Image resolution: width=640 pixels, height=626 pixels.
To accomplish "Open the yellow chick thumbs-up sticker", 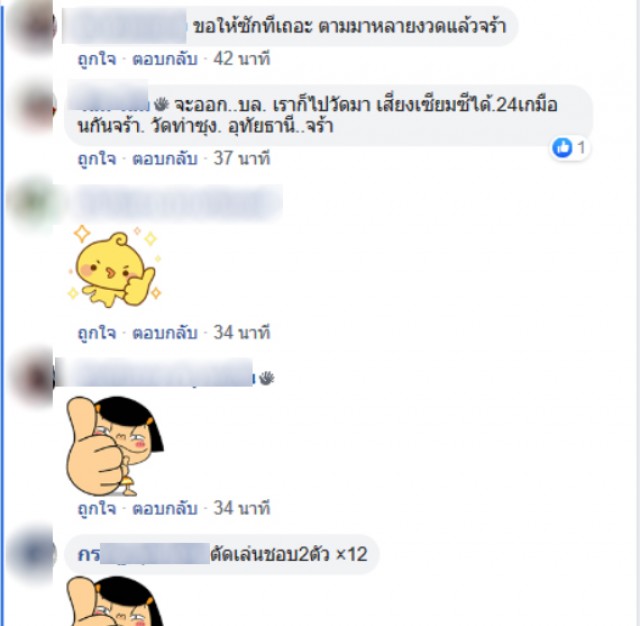I will coord(114,266).
